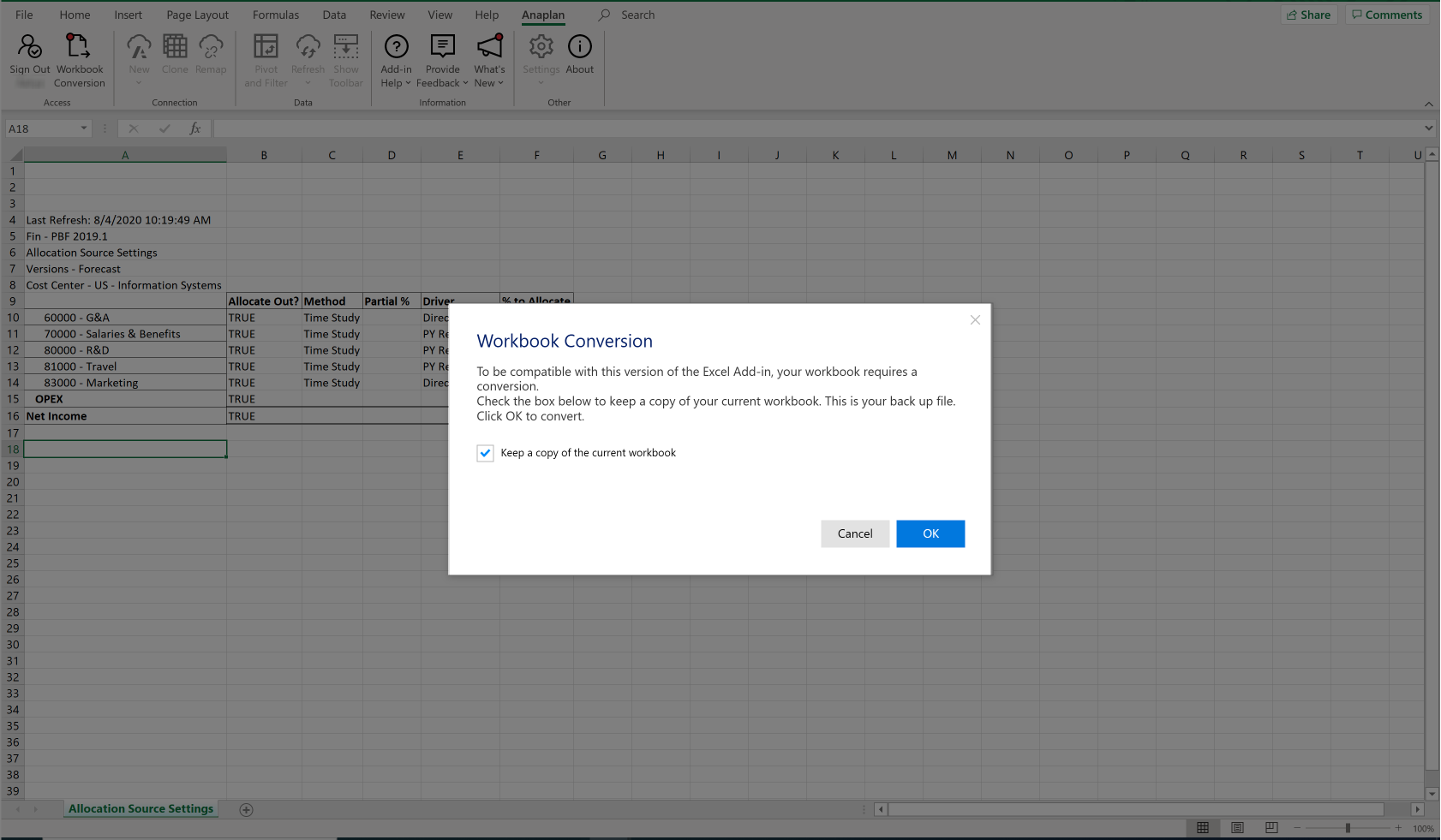Toggle TRUE in the Net Income row
The image size is (1441, 840).
[x=242, y=415]
